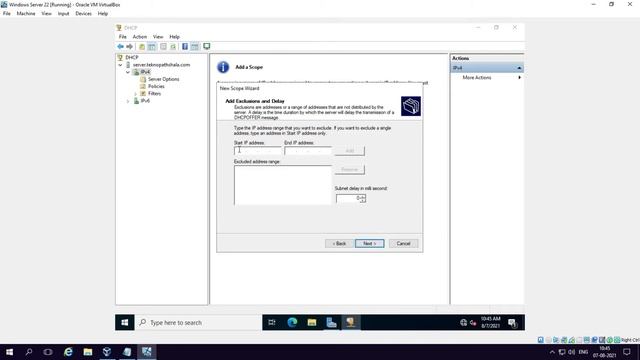Toggle the Show/Hide Action Pane toolbar icon
This screenshot has height=360, width=640.
pos(195,47)
